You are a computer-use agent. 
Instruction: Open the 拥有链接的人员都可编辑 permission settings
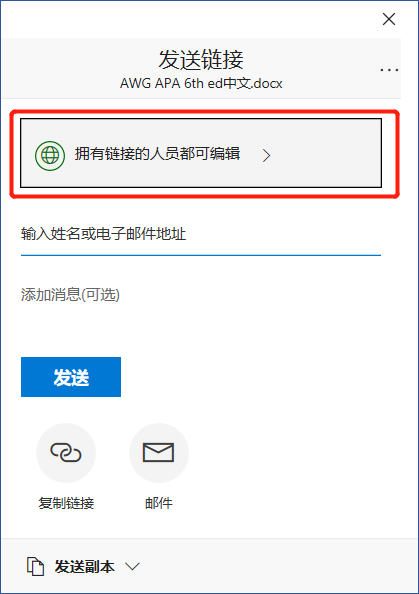201,153
